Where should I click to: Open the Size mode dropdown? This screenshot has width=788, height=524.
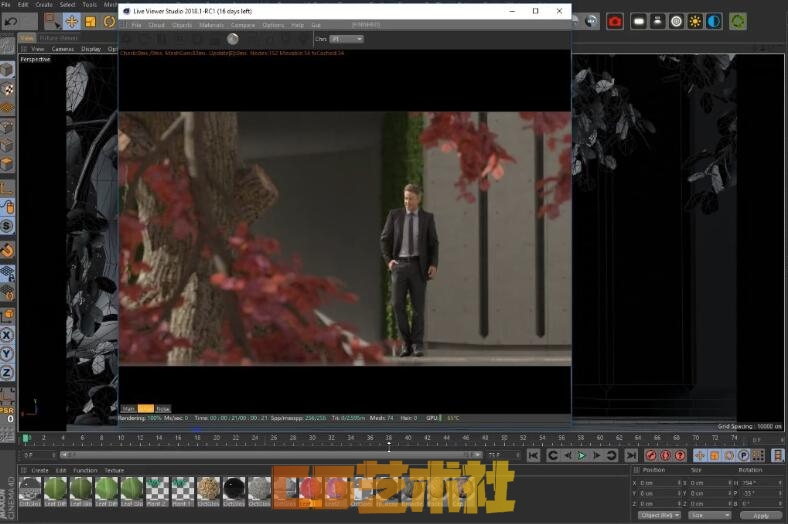click(x=709, y=515)
